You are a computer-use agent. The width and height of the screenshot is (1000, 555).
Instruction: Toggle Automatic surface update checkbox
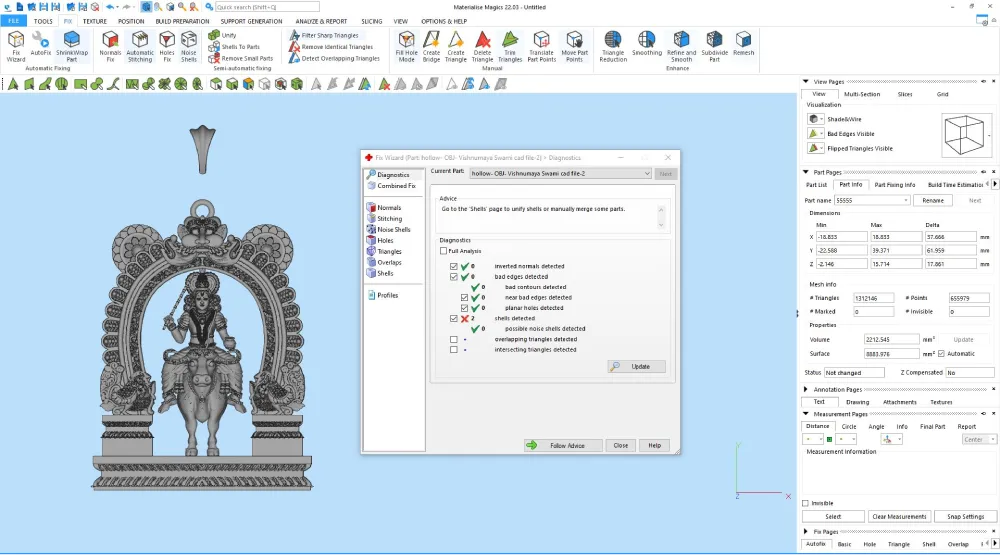pos(941,354)
